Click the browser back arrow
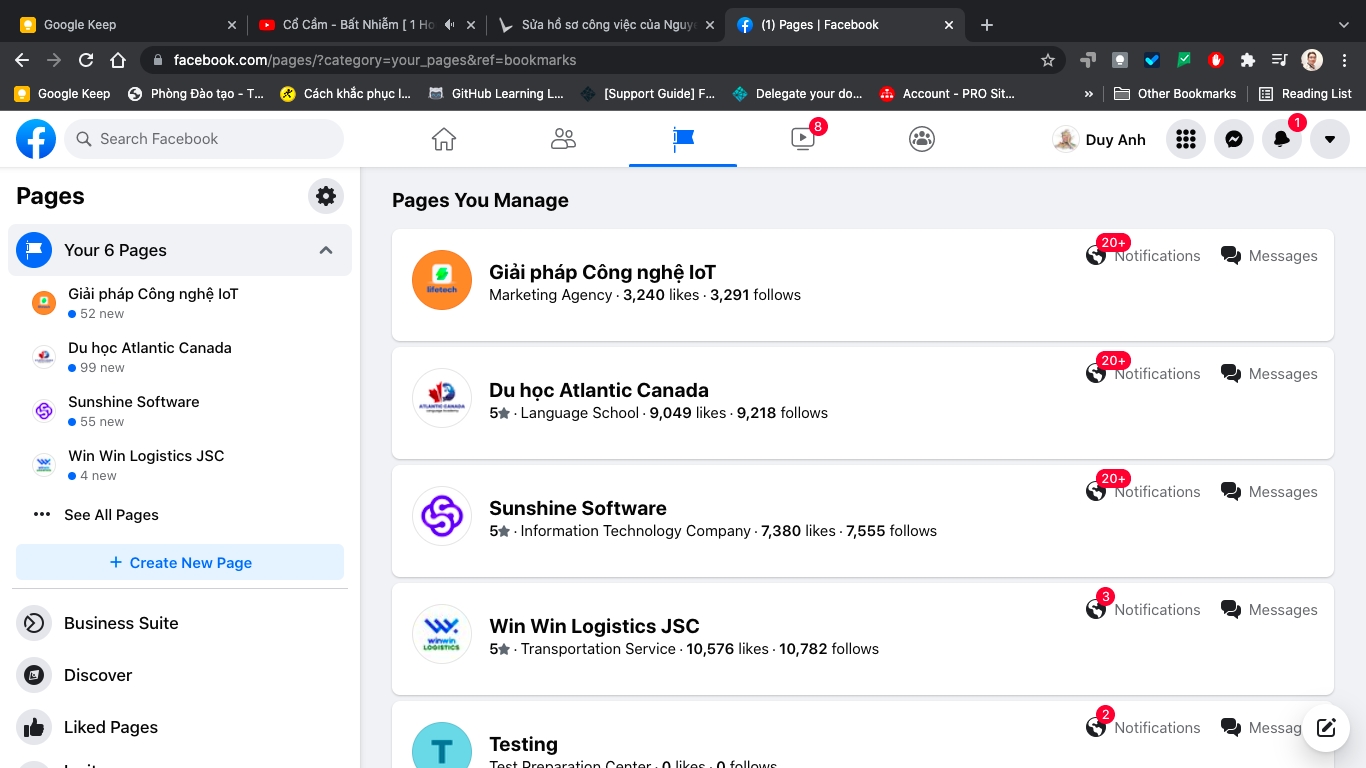Image resolution: width=1366 pixels, height=768 pixels. point(22,60)
